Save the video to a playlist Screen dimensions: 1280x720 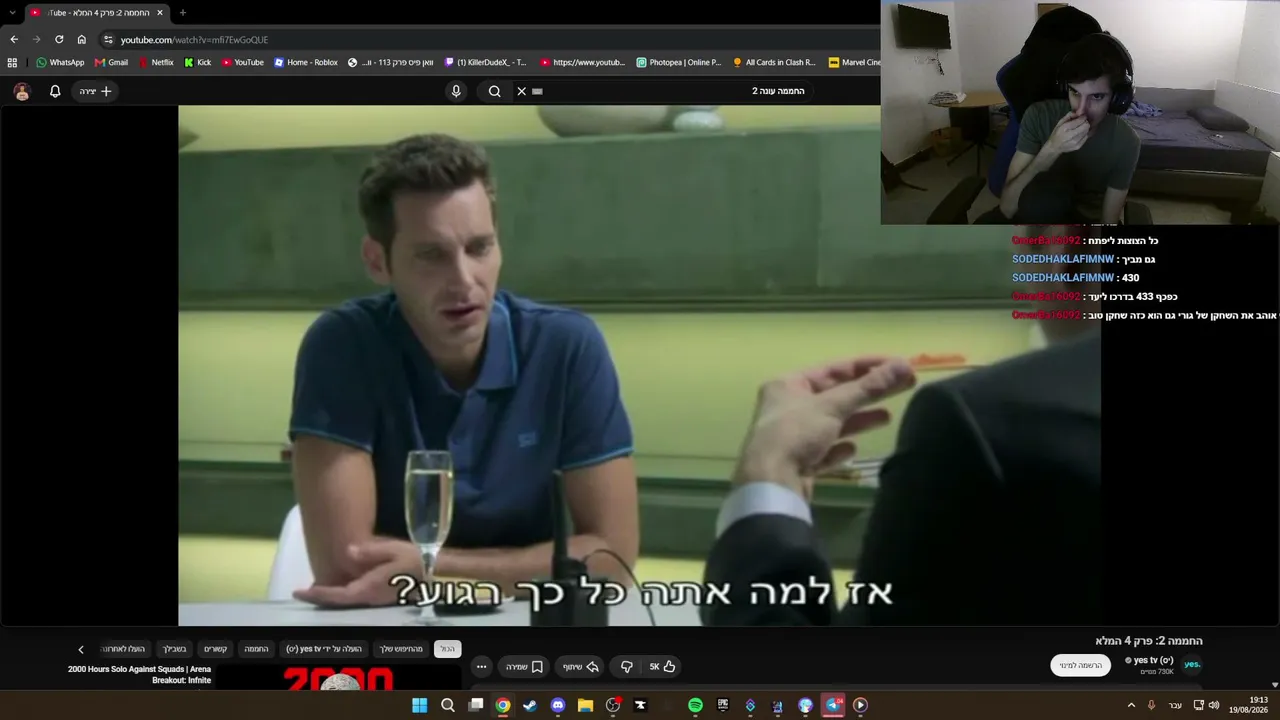(524, 667)
